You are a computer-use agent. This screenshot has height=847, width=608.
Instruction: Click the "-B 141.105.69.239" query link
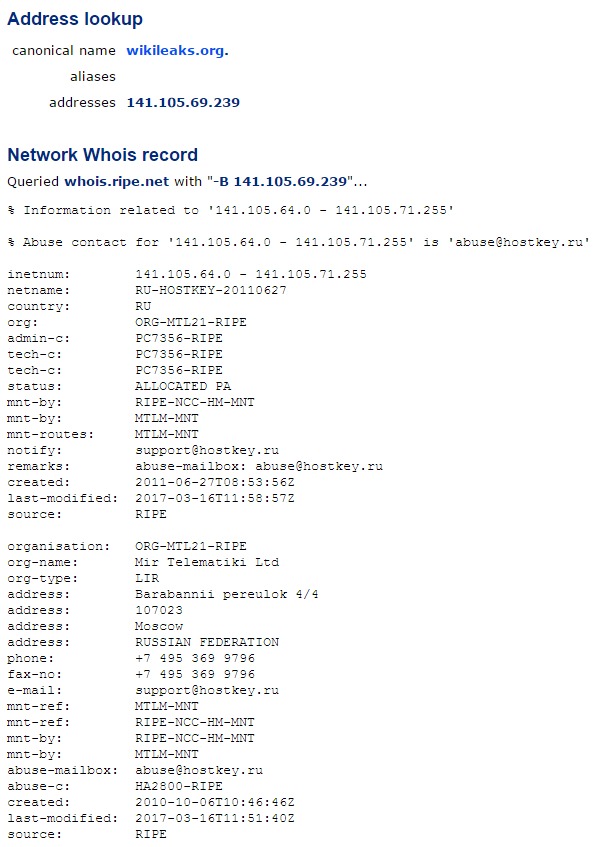280,182
